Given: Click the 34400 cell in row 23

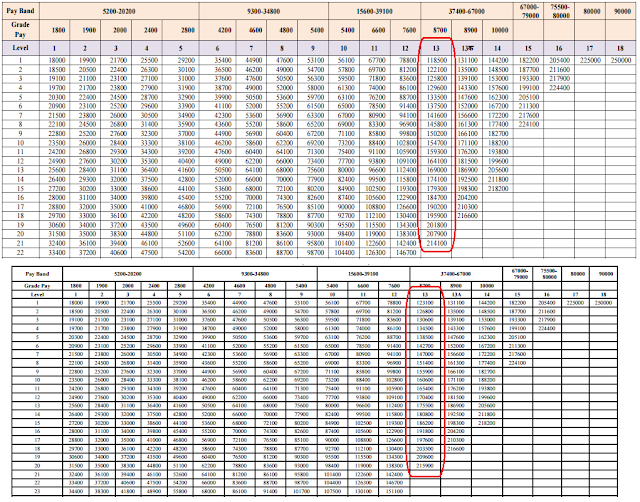Looking at the screenshot, I should (76, 491).
